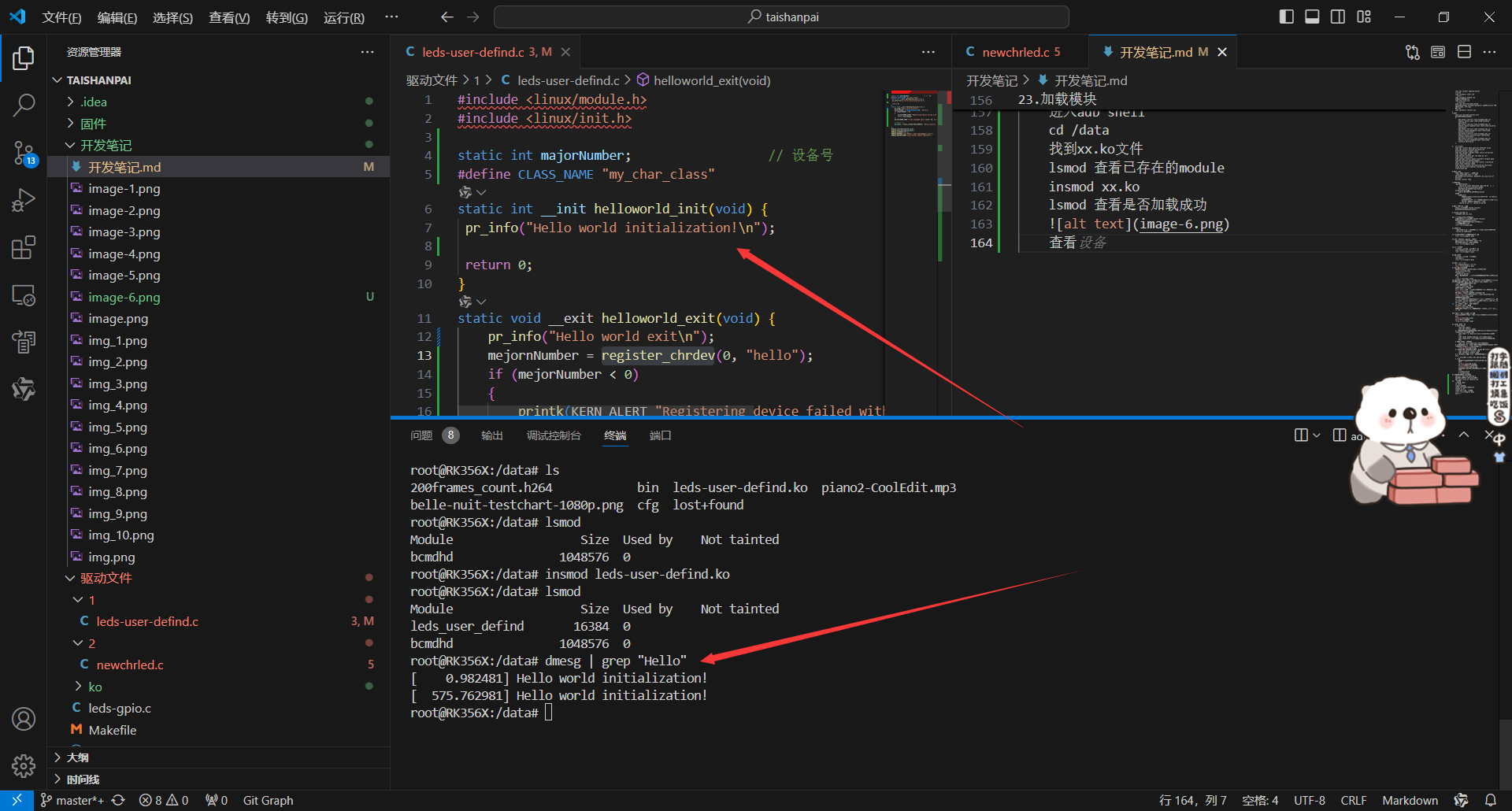Open the Accounts icon
This screenshot has height=811, width=1512.
[24, 718]
